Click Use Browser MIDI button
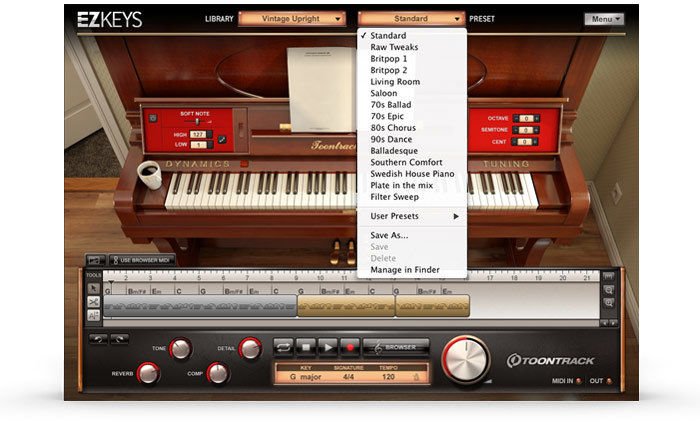Image resolution: width=700 pixels, height=430 pixels. click(x=142, y=260)
